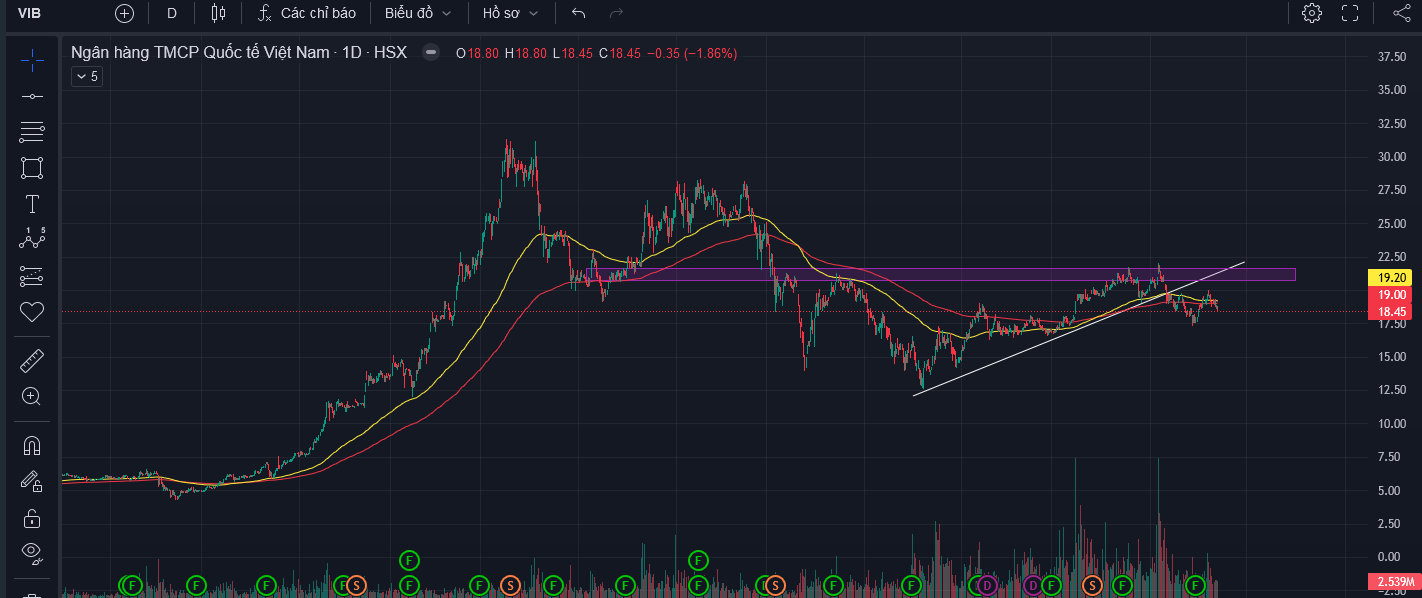Viewport: 1422px width, 598px height.
Task: Click the 37.50 price axis value
Action: [1393, 57]
